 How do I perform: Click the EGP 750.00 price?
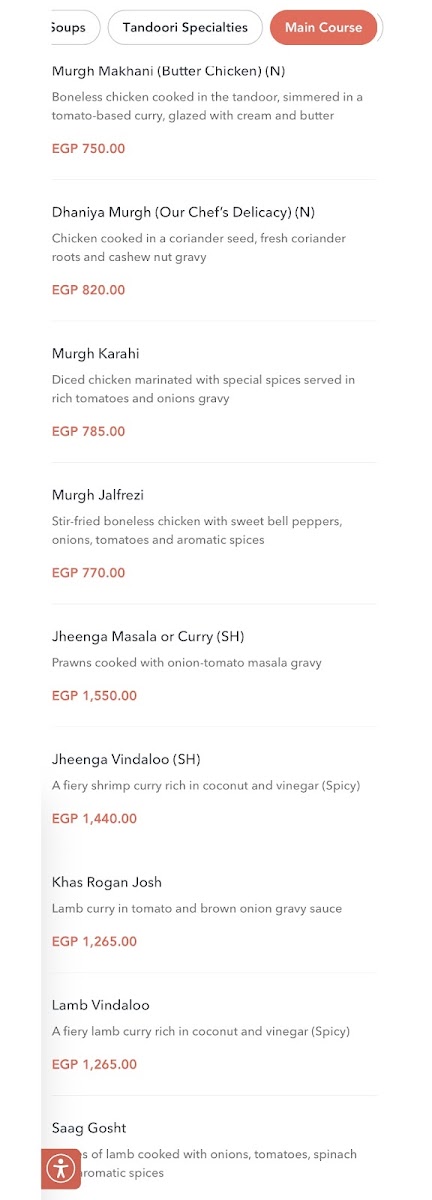89,149
